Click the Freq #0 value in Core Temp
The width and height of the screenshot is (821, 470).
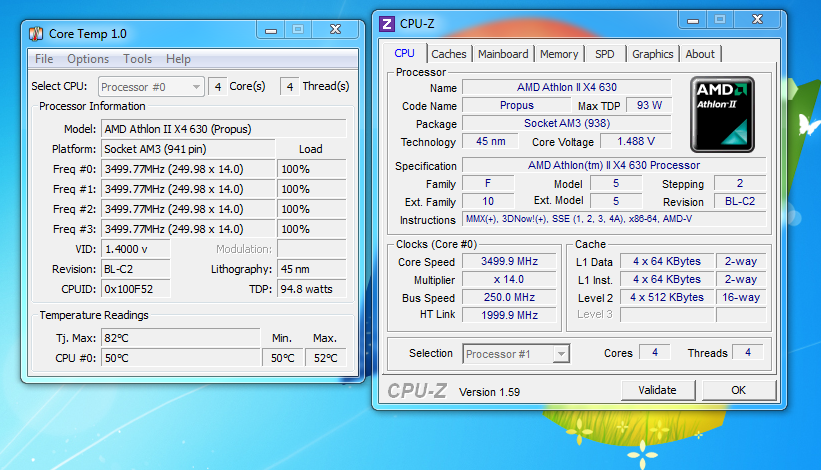click(188, 169)
